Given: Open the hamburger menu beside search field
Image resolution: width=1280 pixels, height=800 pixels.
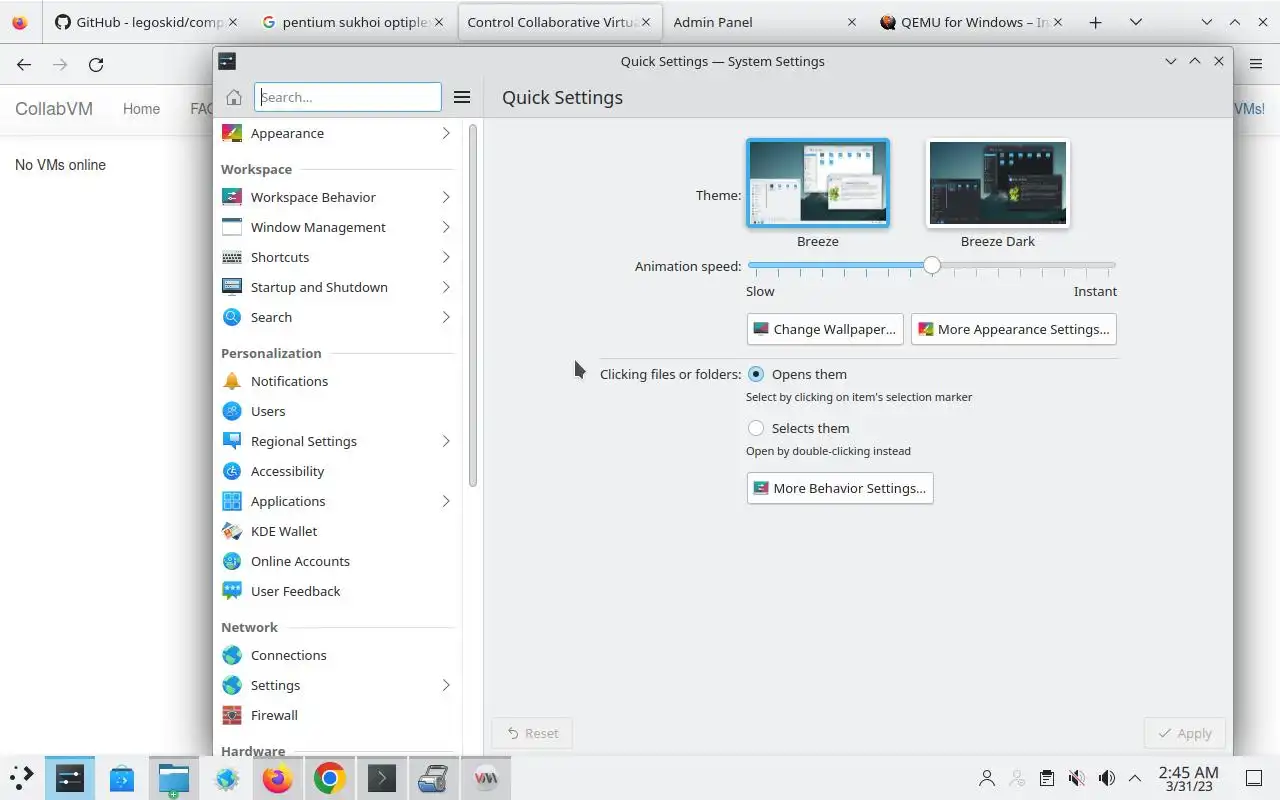Looking at the screenshot, I should pyautogui.click(x=462, y=97).
